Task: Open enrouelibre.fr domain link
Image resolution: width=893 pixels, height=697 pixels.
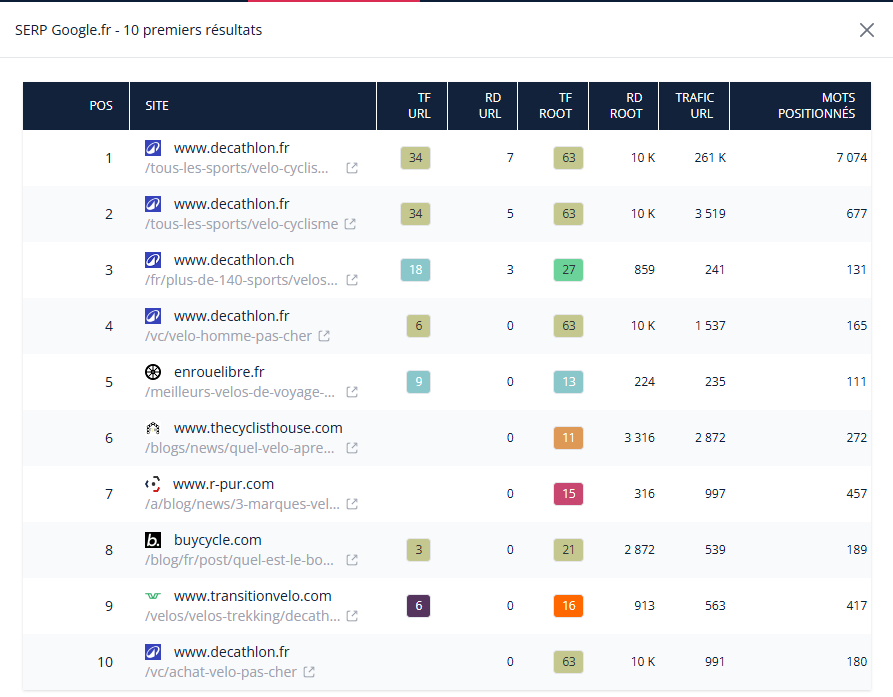Action: [219, 372]
